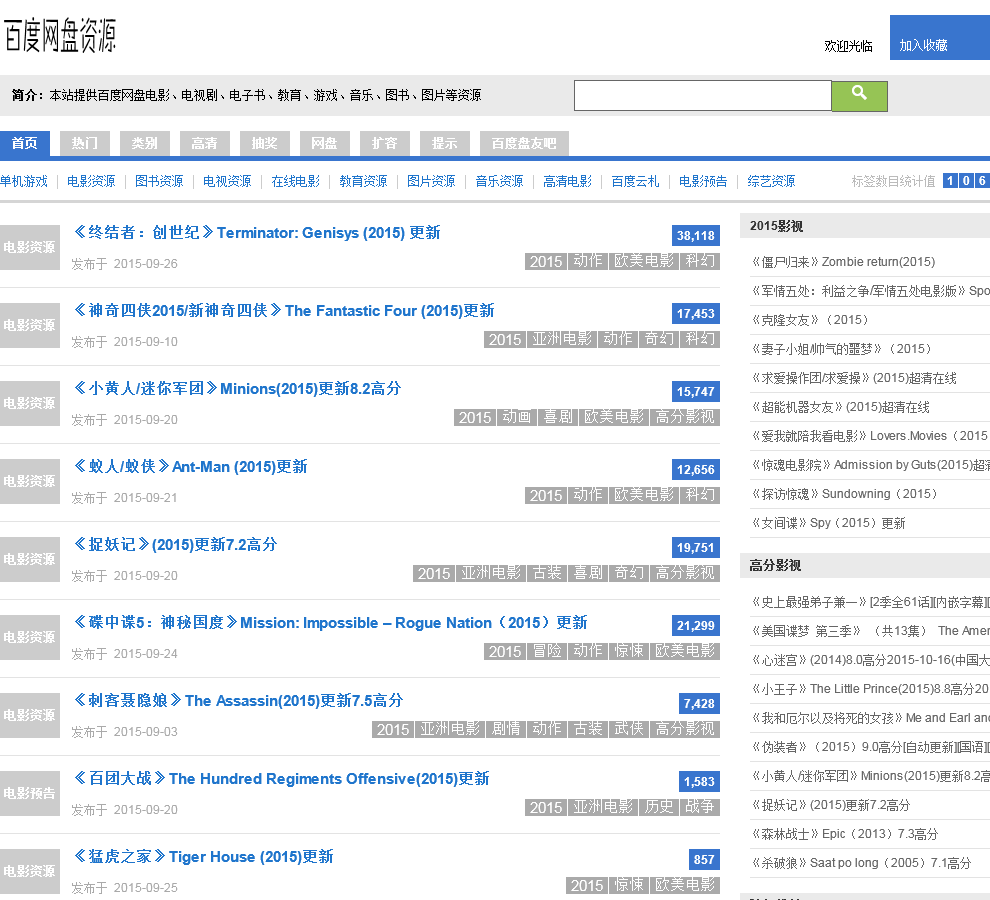Open the Minions(2015) post title
This screenshot has width=990, height=900.
(x=237, y=388)
